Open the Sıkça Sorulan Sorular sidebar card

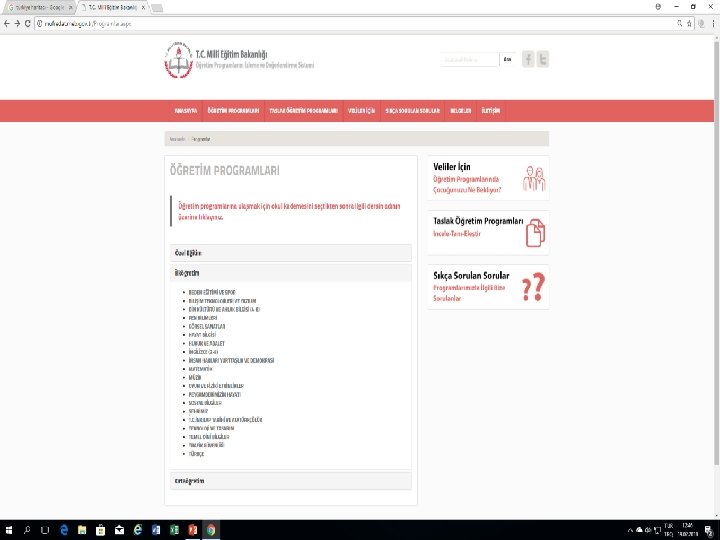[489, 287]
